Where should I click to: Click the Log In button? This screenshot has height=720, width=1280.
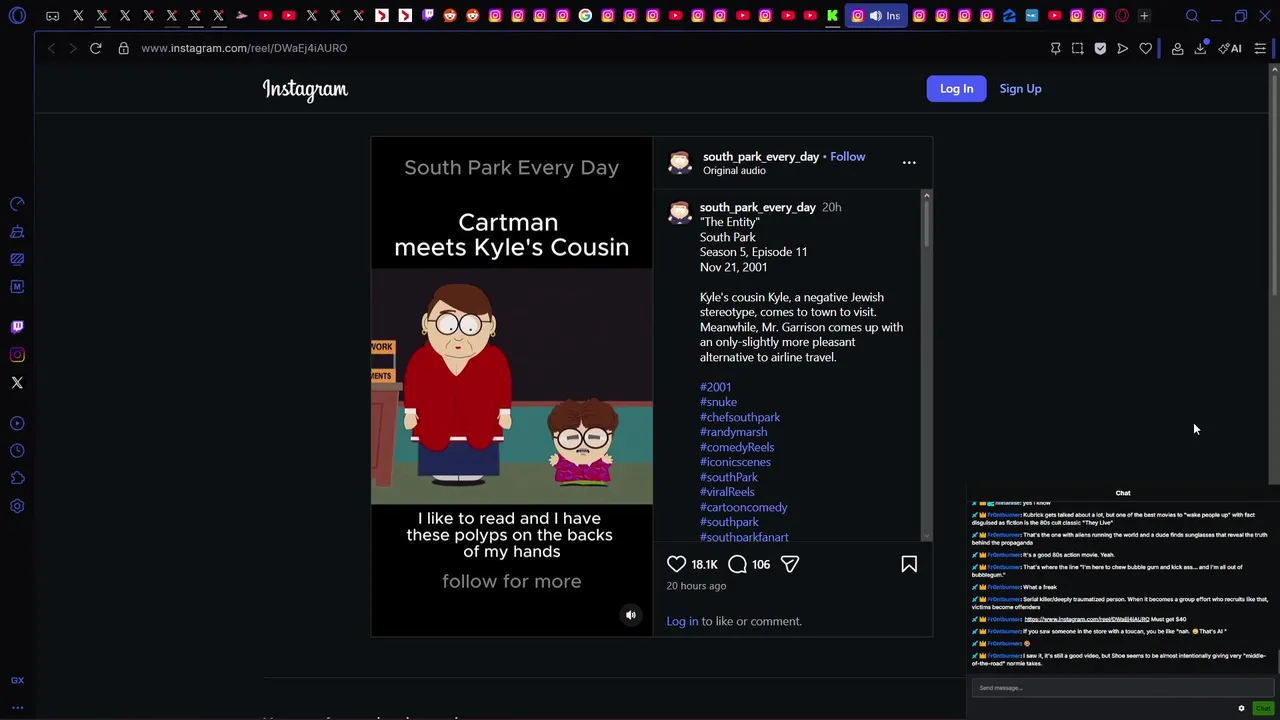point(956,88)
